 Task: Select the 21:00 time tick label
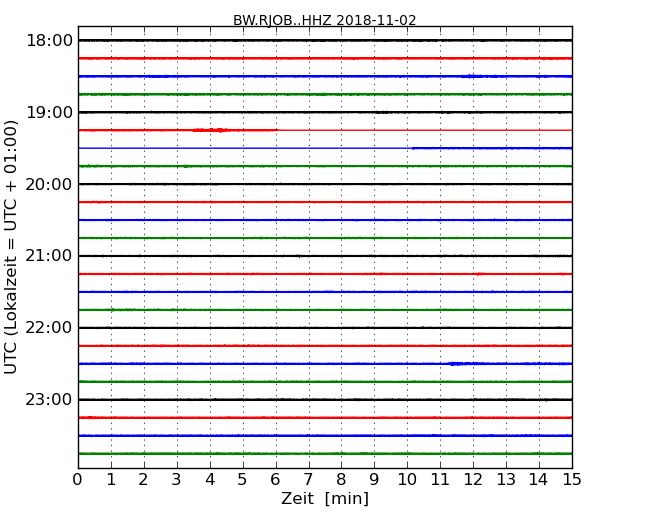tap(49, 256)
